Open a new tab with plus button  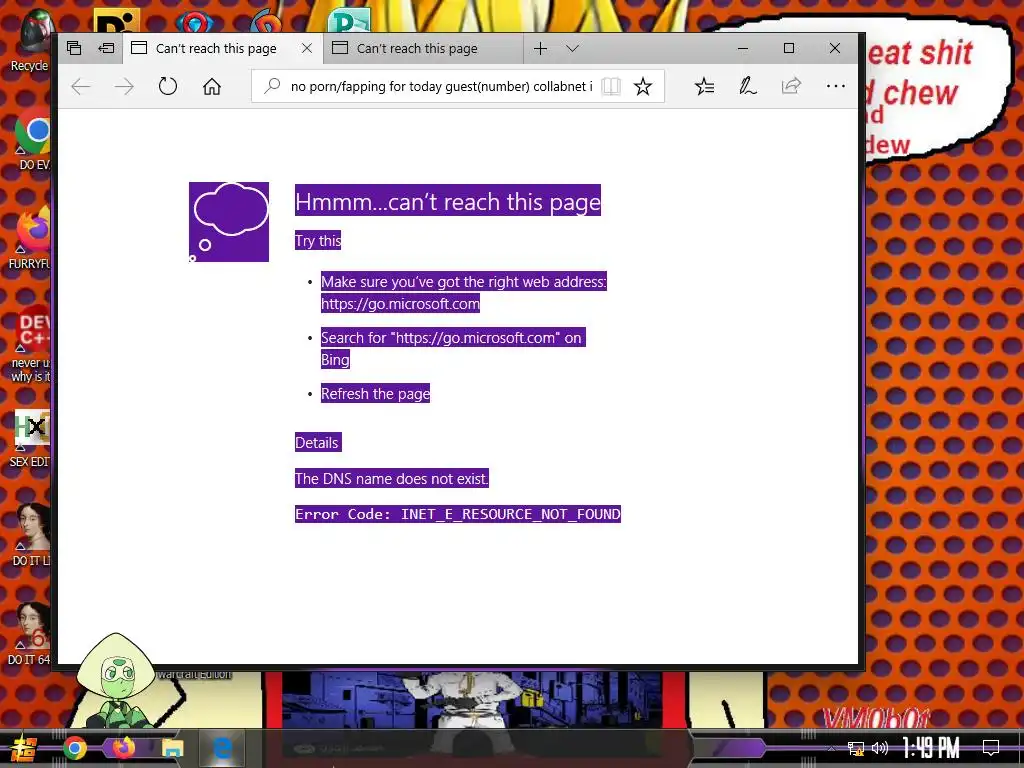(541, 48)
